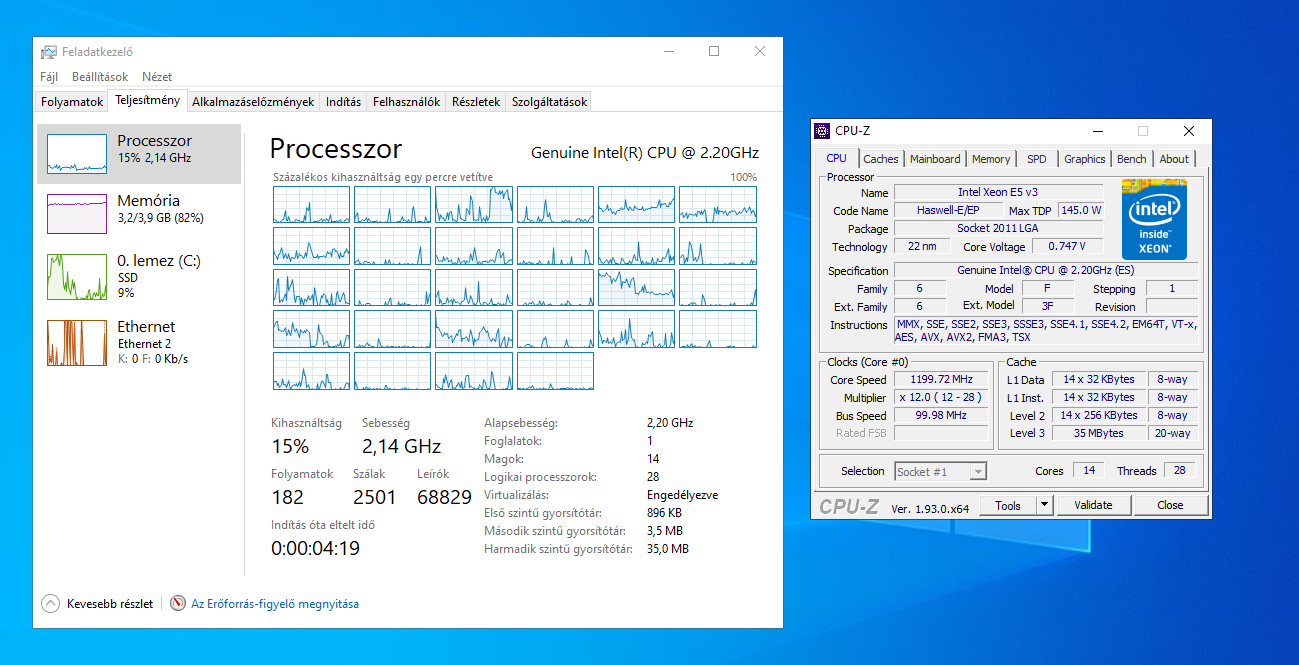Switch to the Szolgáltatások tab
The height and width of the screenshot is (665, 1299).
549,102
